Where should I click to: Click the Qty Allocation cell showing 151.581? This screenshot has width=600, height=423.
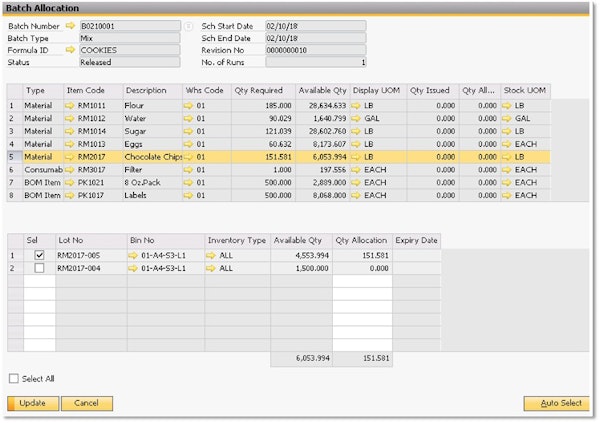click(x=362, y=255)
